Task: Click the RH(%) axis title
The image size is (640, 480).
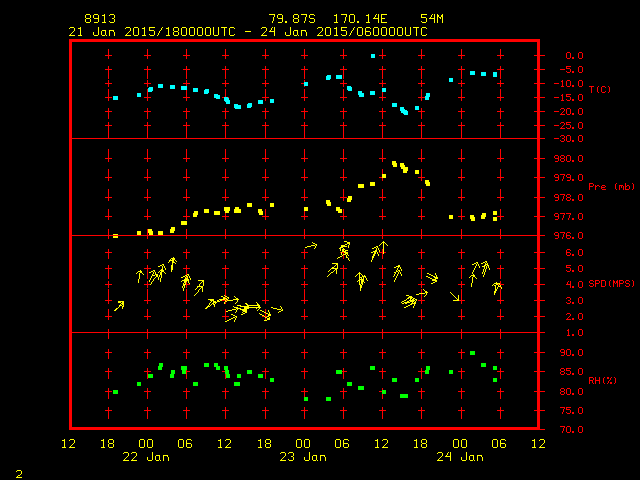Action: [x=602, y=380]
